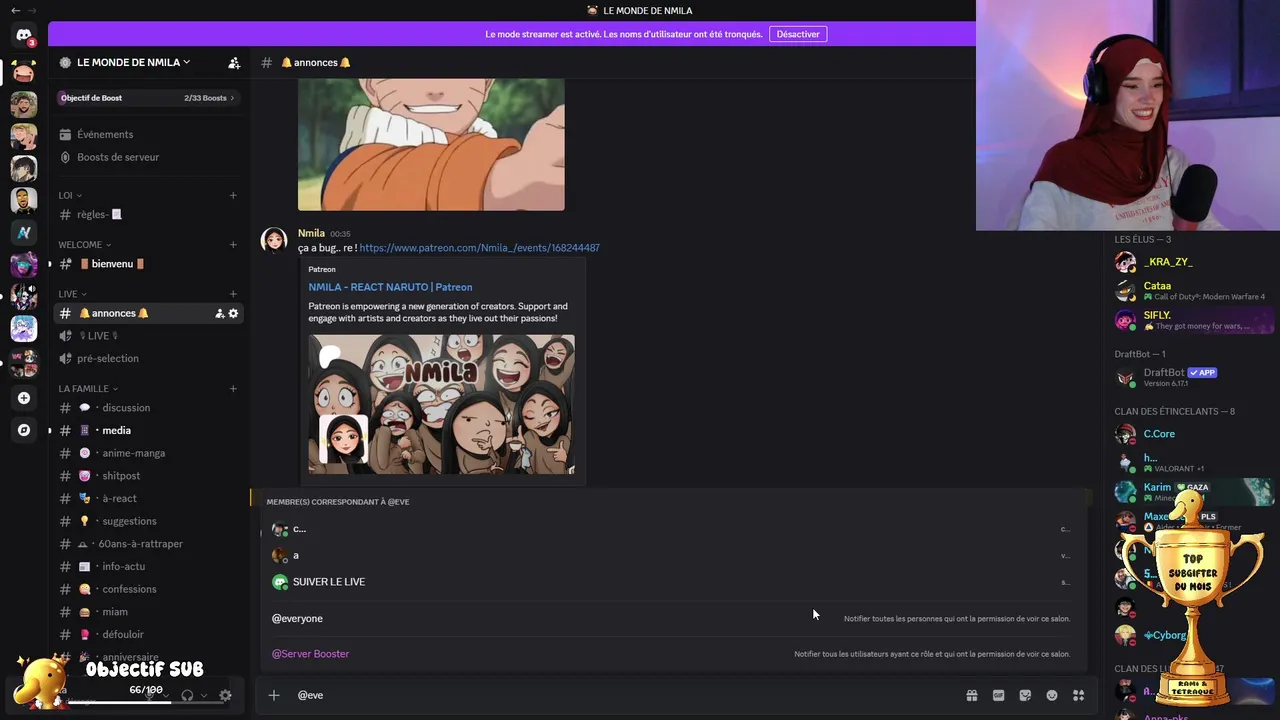This screenshot has height=720, width=1280.
Task: Switch to the discussion channel
Action: pyautogui.click(x=150, y=408)
